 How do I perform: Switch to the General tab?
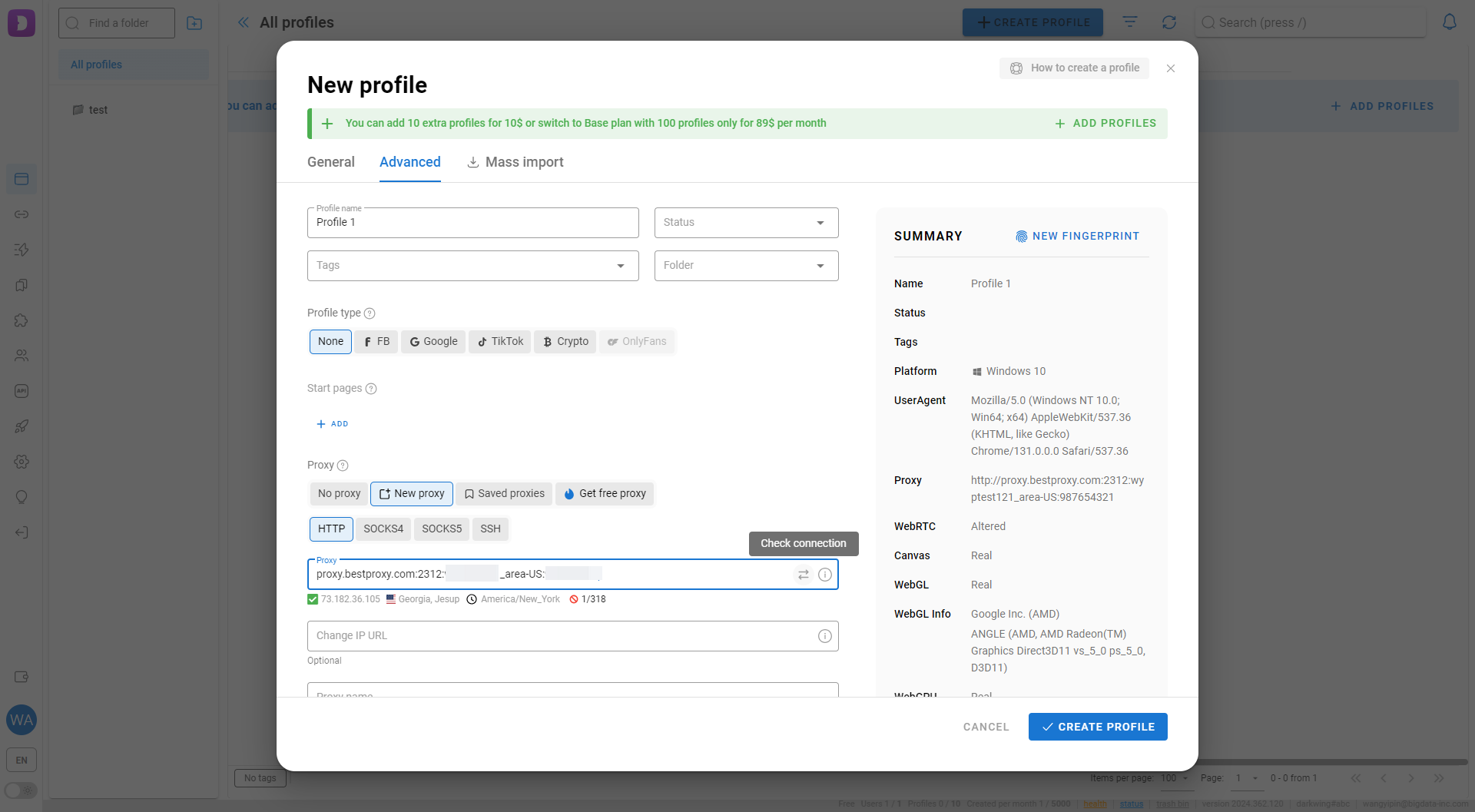331,162
